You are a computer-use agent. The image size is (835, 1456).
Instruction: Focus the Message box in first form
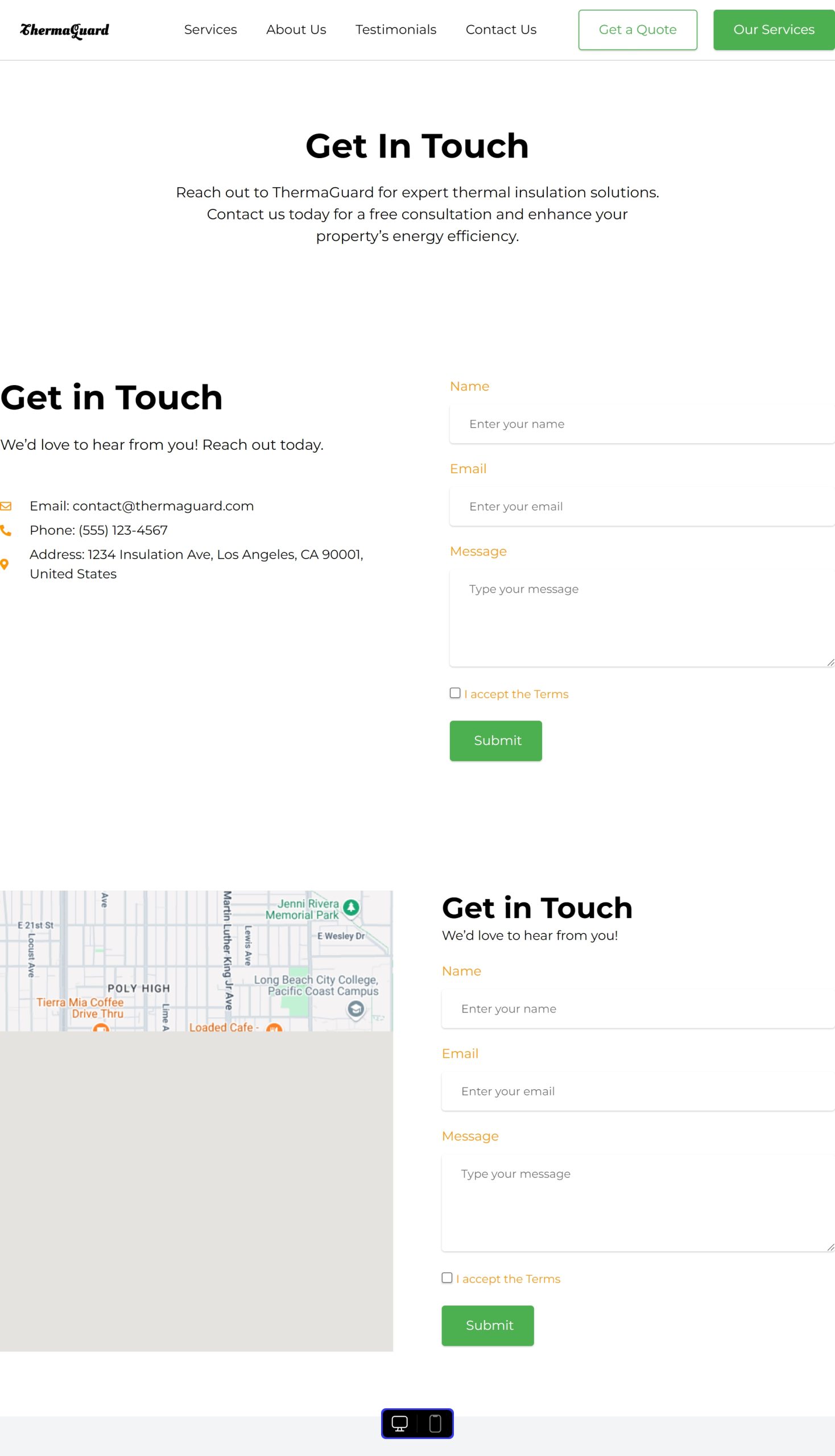coord(642,618)
